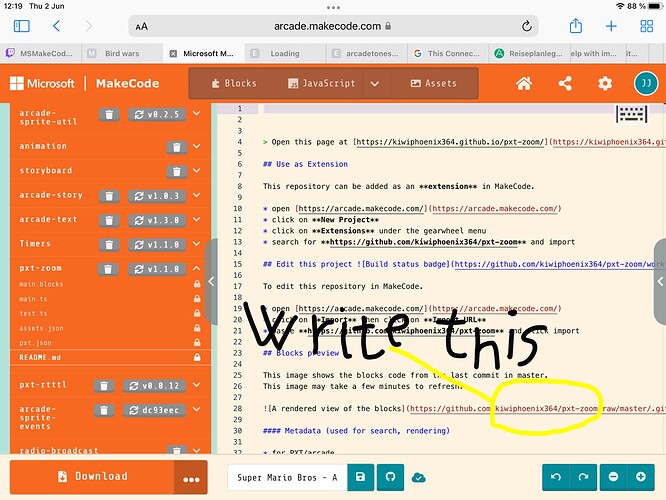Switch to the Blocks editor
The height and width of the screenshot is (500, 666).
coord(234,83)
